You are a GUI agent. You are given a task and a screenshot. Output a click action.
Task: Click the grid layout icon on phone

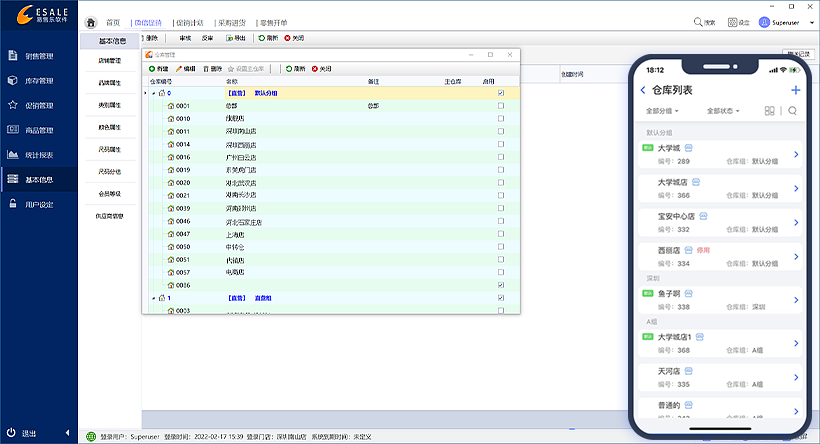[x=770, y=111]
